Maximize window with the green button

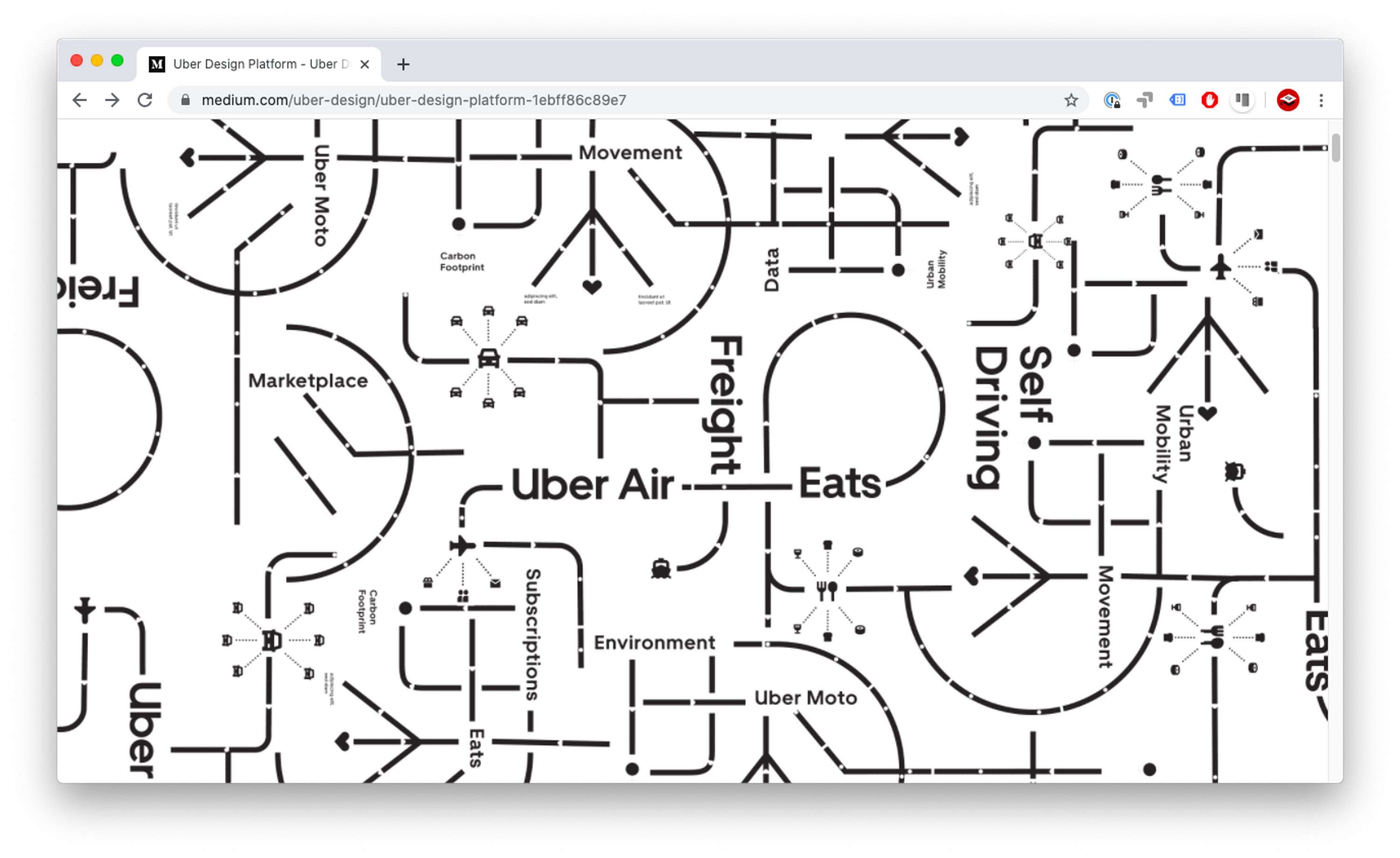point(118,61)
